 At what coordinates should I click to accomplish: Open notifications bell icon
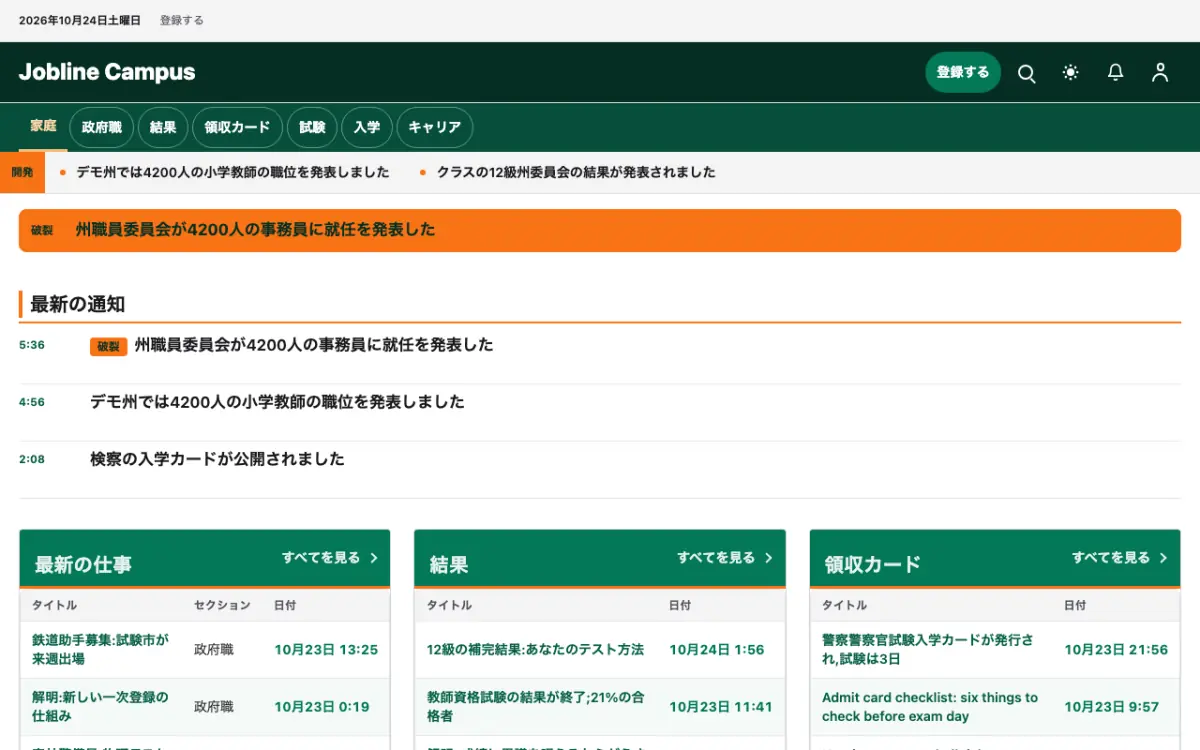[1115, 73]
